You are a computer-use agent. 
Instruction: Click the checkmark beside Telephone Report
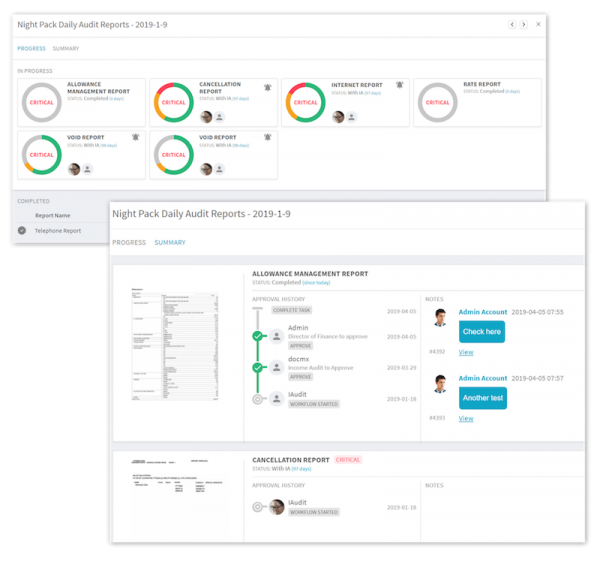tap(22, 229)
